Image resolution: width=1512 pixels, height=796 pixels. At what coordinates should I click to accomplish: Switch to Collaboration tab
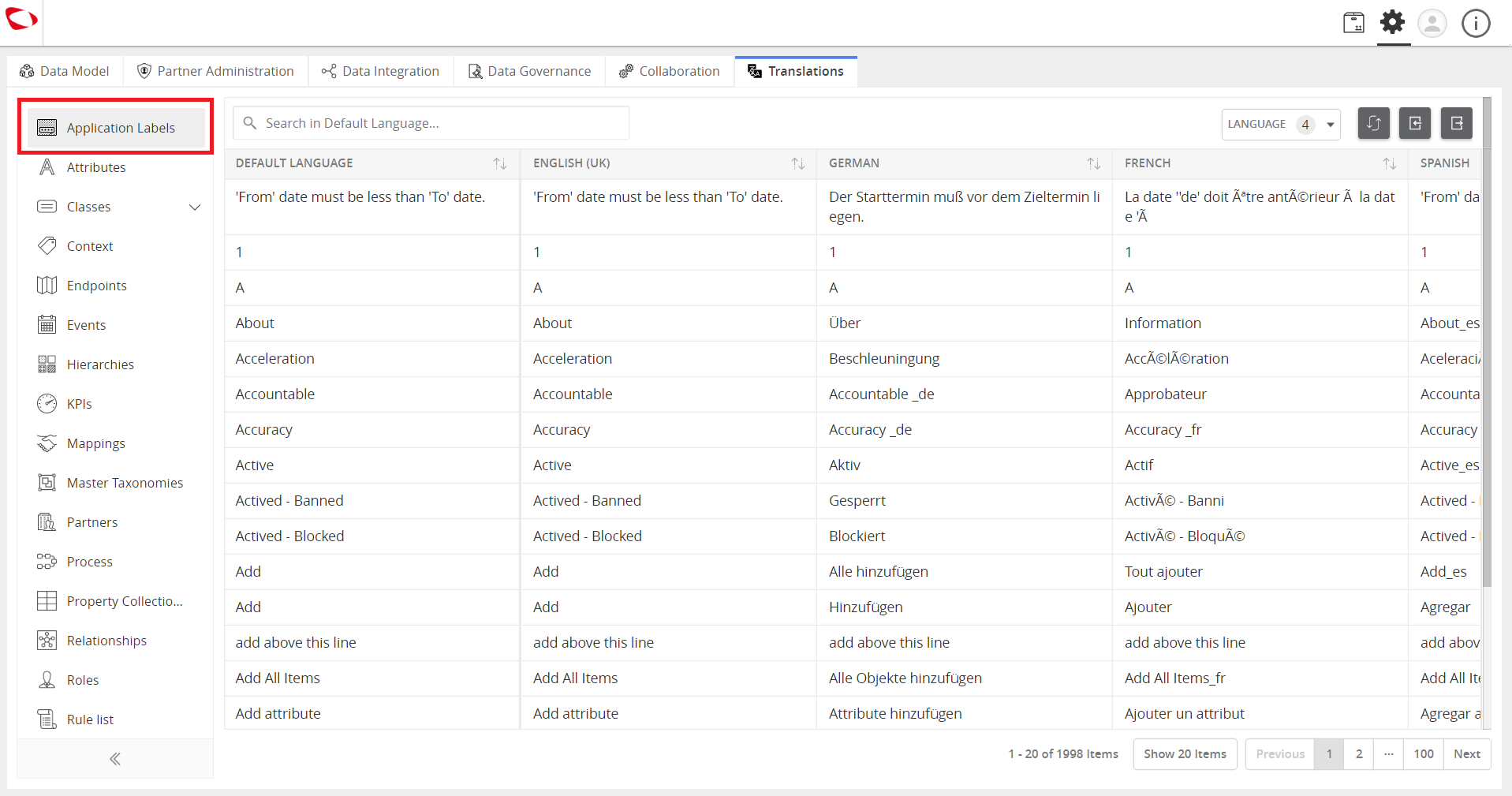click(670, 71)
